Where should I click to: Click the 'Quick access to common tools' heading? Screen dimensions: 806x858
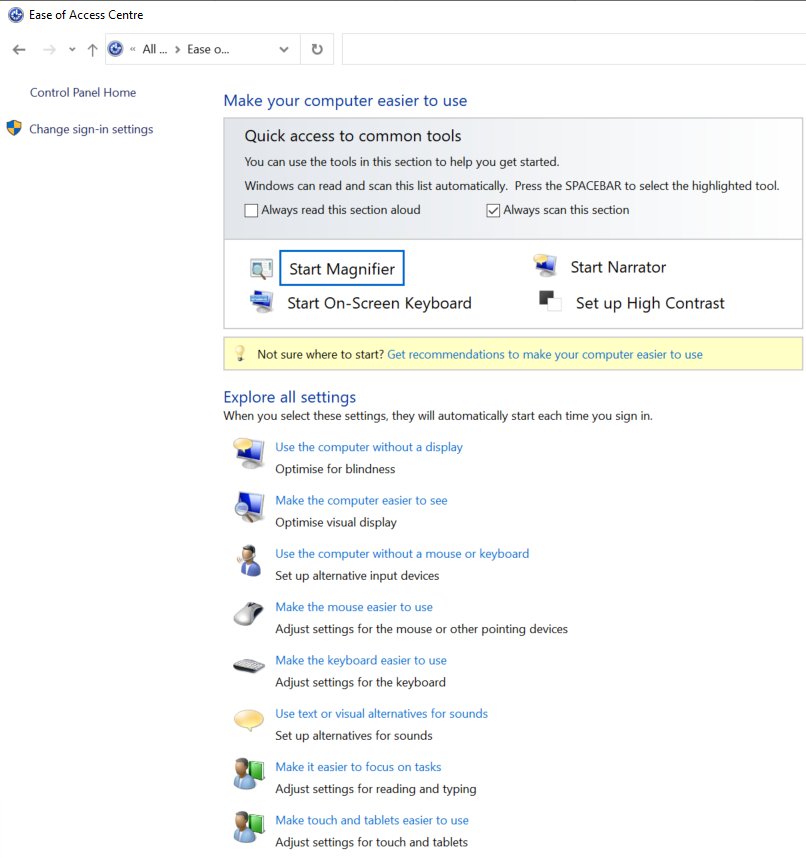[x=353, y=136]
